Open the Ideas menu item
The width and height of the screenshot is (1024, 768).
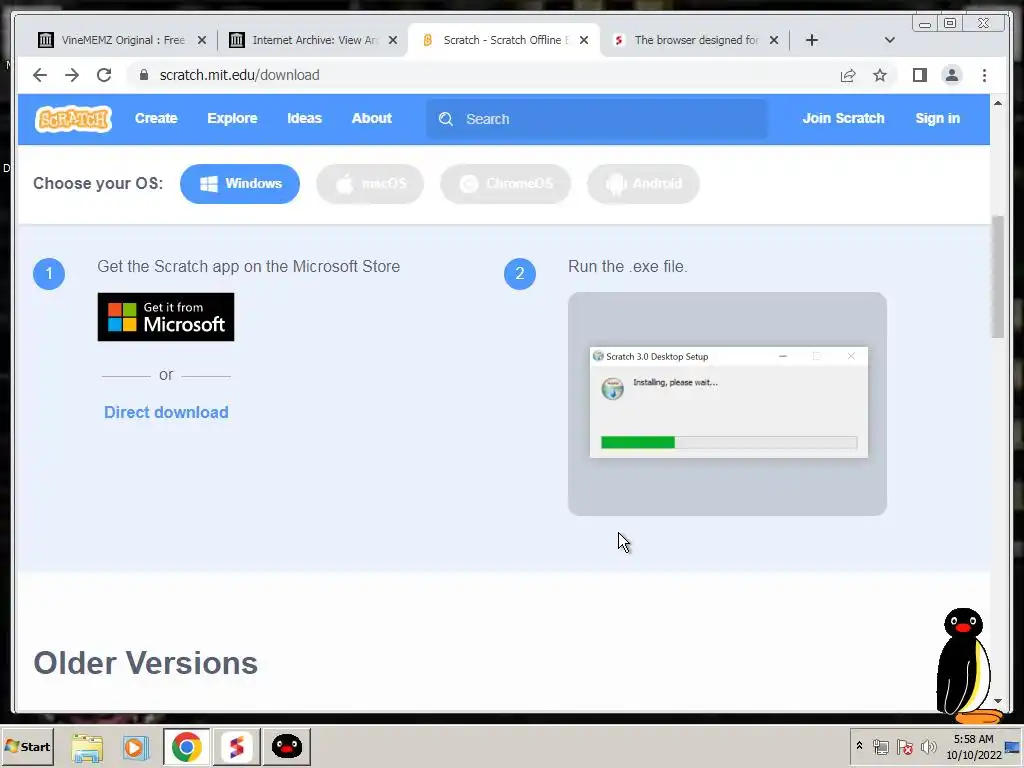pos(304,119)
